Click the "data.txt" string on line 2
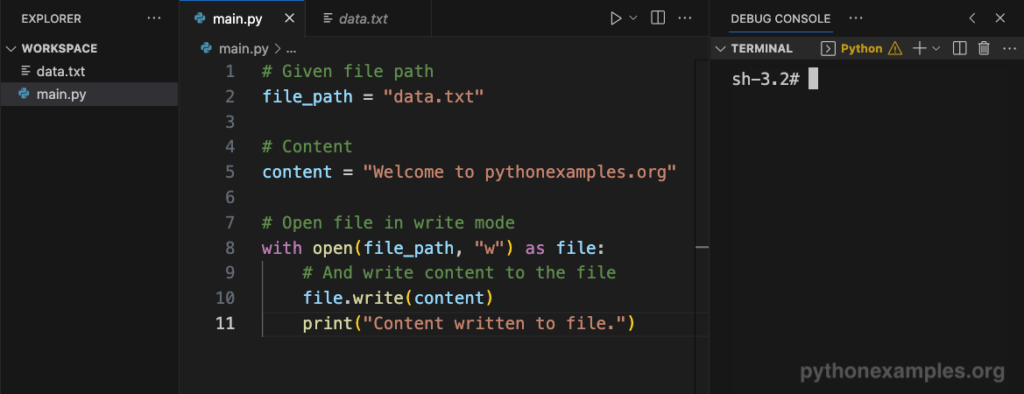 (433, 97)
